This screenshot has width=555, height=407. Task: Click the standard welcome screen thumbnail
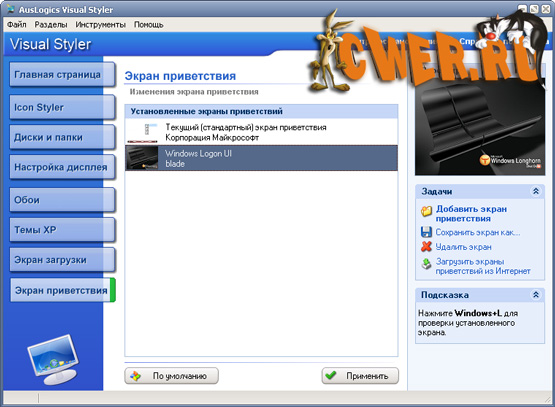coord(142,133)
